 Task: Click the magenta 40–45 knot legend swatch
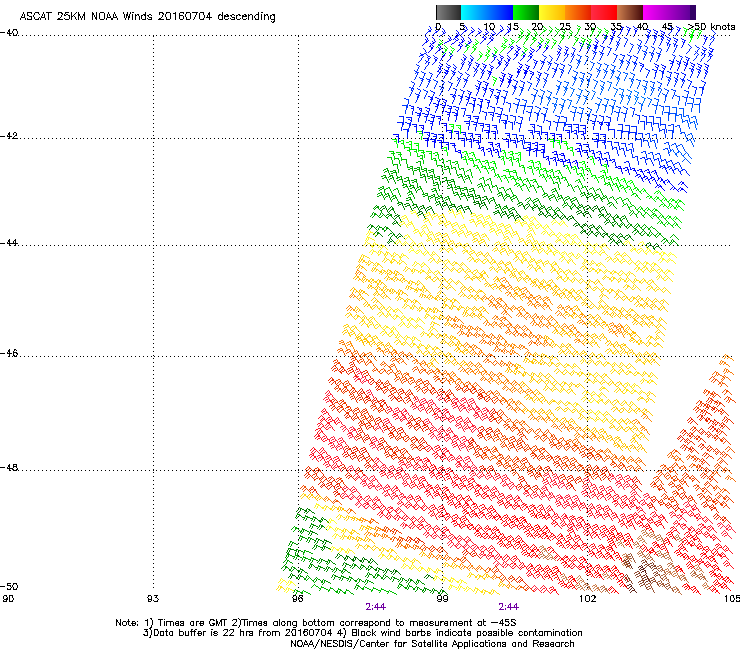click(656, 12)
